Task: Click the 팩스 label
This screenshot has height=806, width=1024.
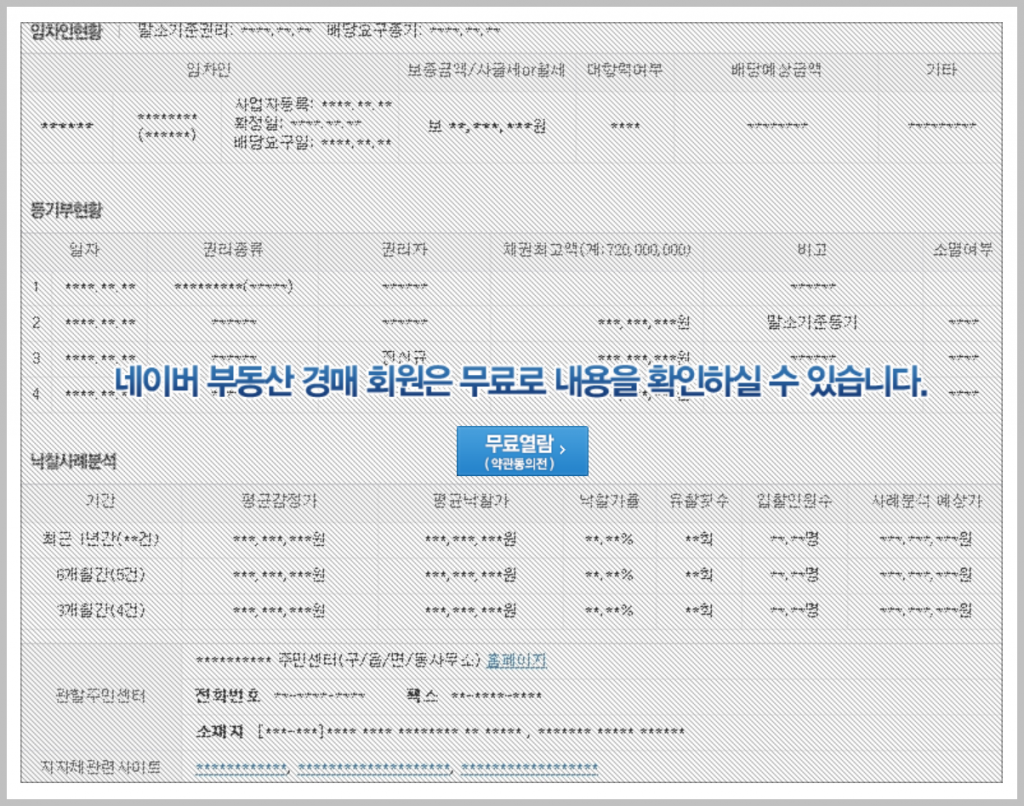Action: (x=422, y=696)
